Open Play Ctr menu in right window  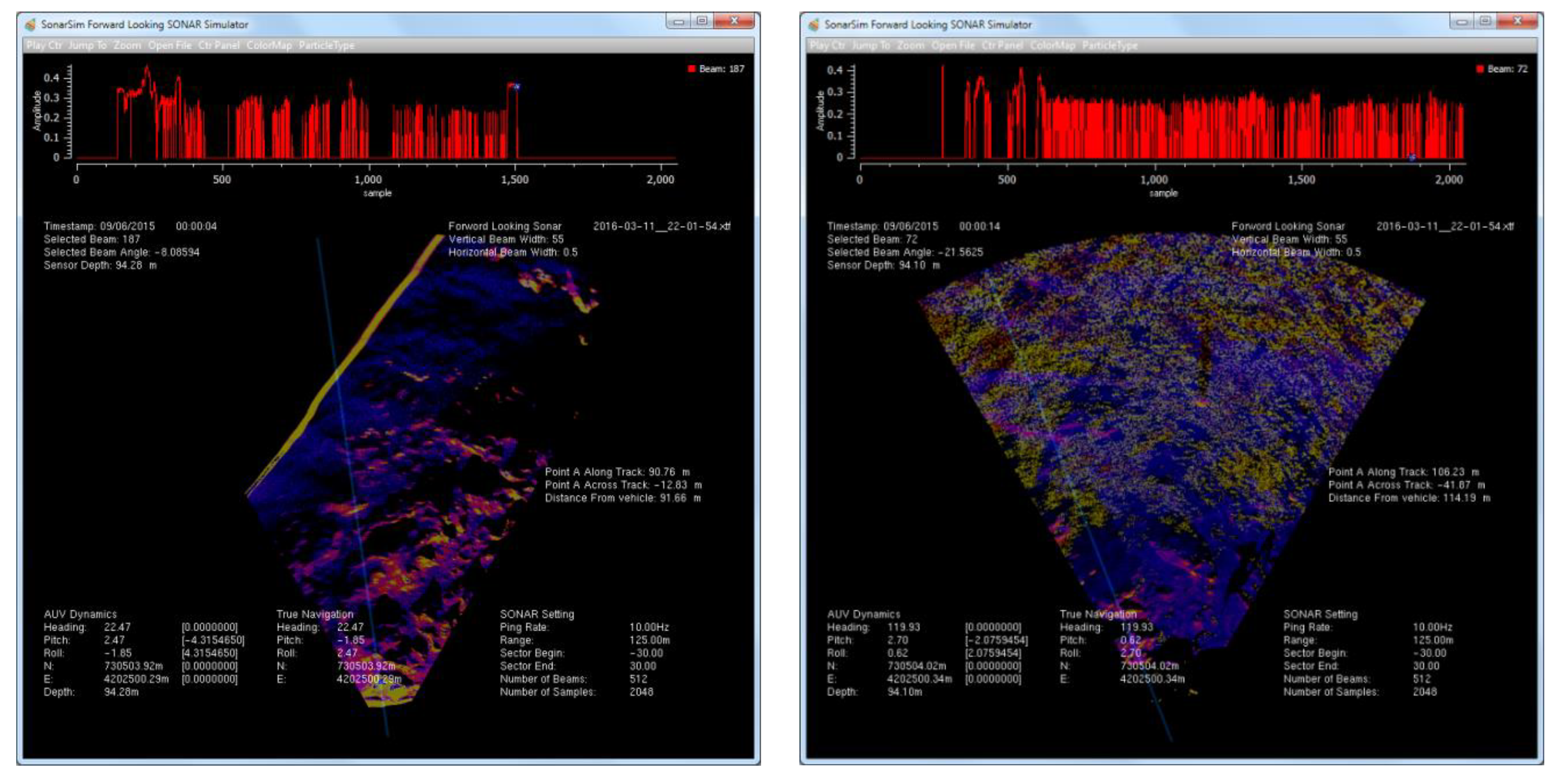click(828, 46)
